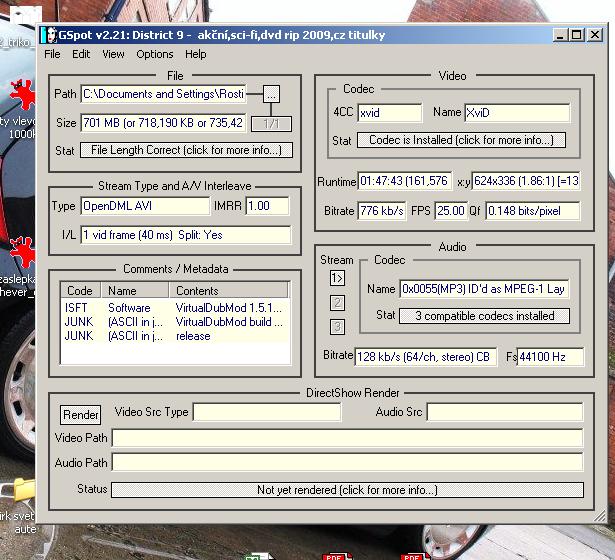The height and width of the screenshot is (560, 615).
Task: Select audio stream 2 button
Action: coord(337,302)
